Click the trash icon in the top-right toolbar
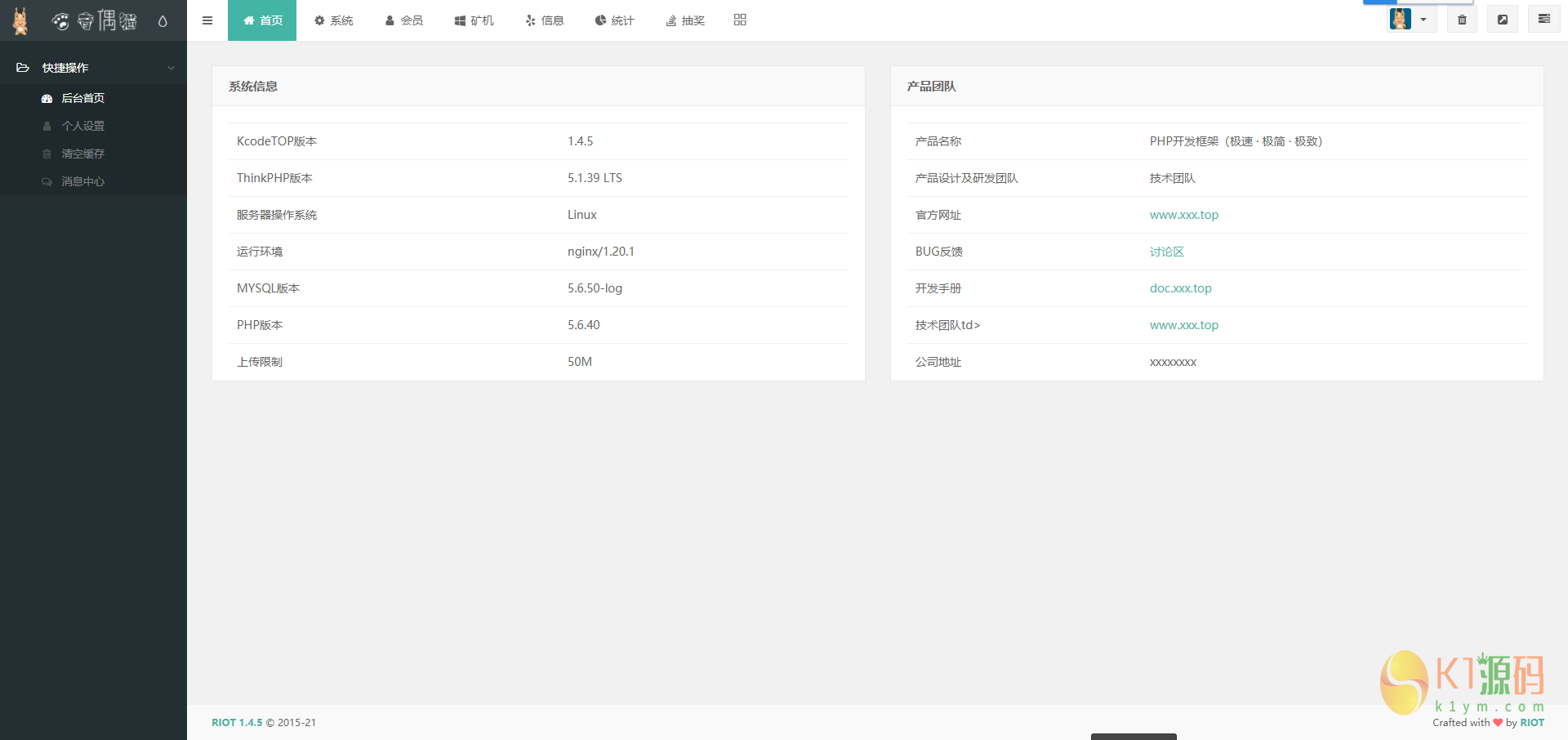This screenshot has height=740, width=1568. [x=1462, y=20]
